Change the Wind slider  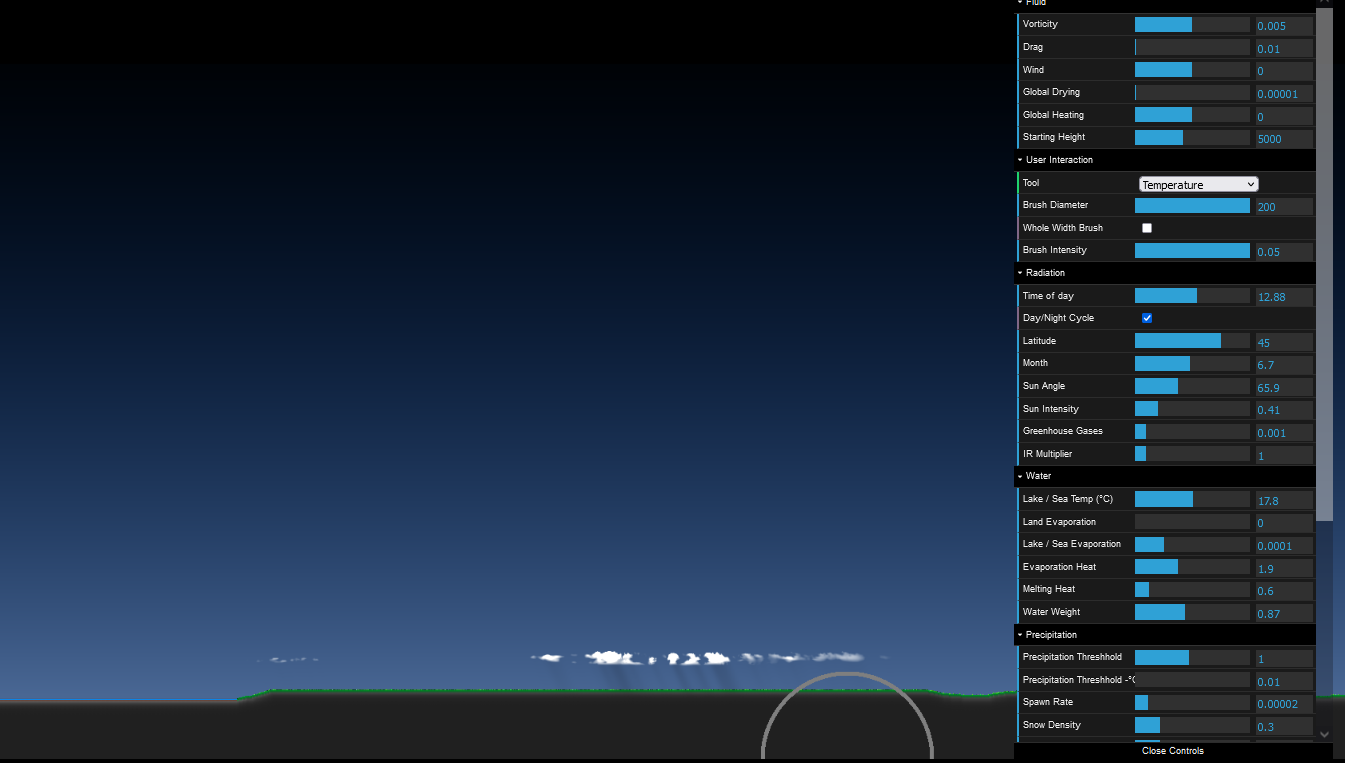(x=1192, y=70)
